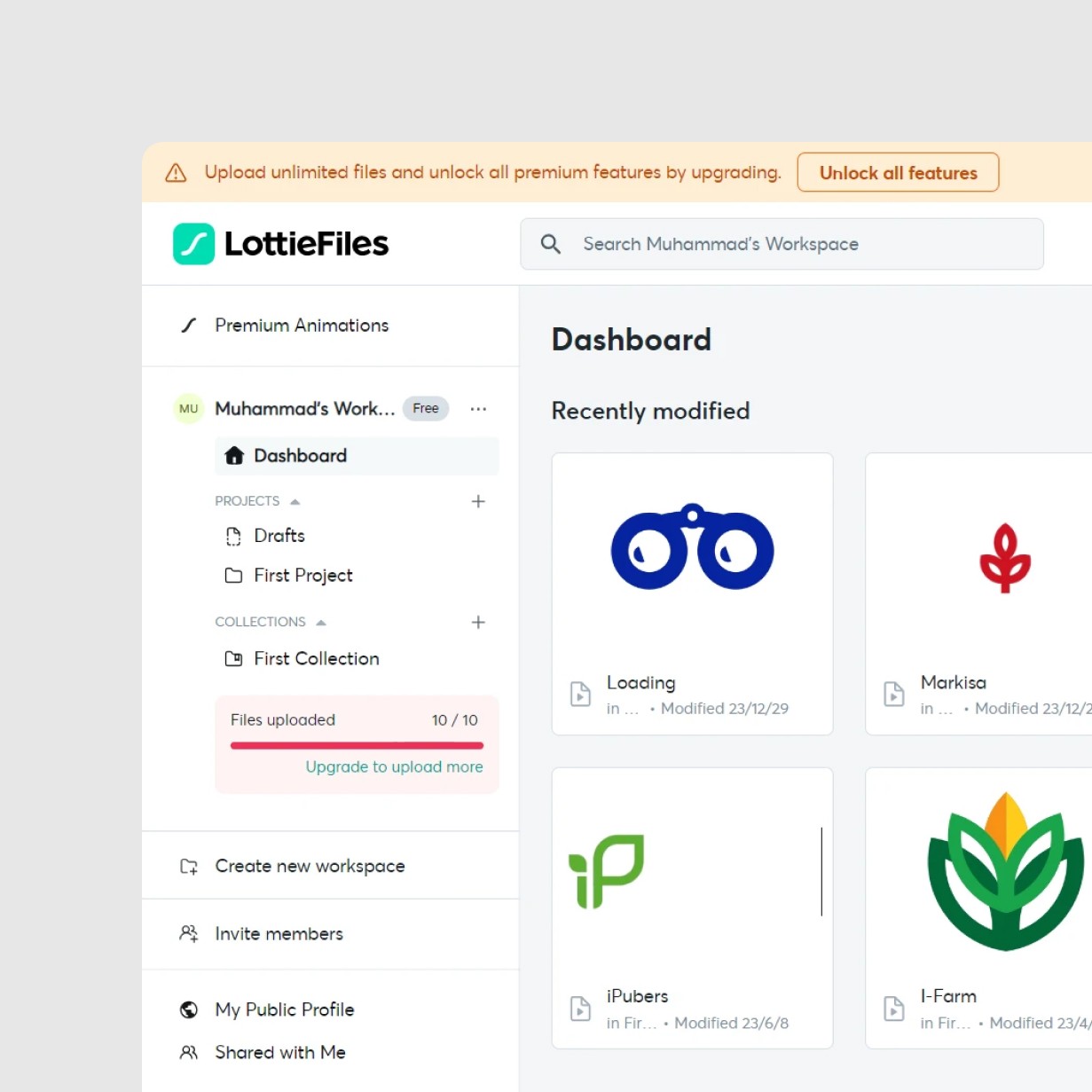The image size is (1092, 1092).
Task: Click the Dashboard home icon
Action: (234, 456)
